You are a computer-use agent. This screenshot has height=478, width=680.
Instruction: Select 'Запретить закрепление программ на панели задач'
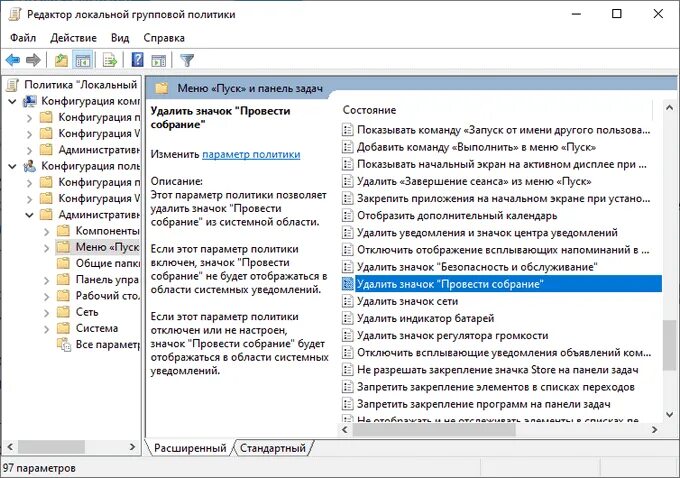click(484, 404)
